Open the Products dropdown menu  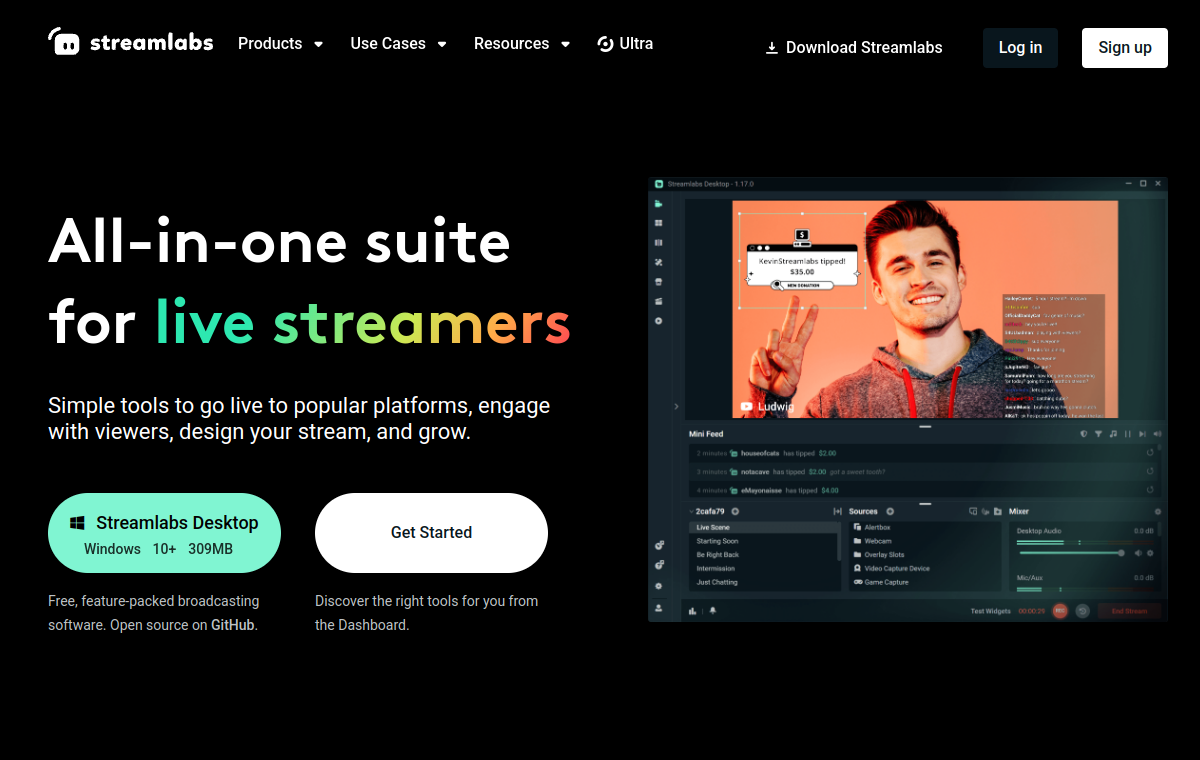[281, 44]
